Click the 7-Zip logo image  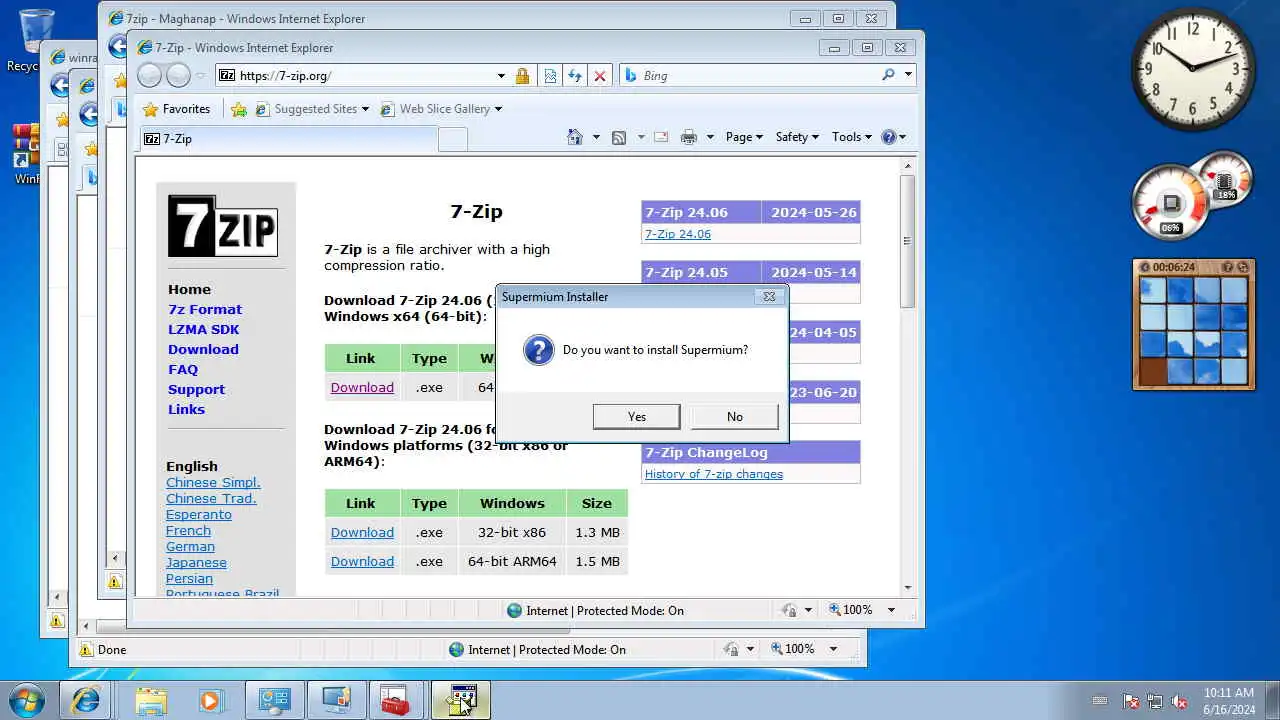click(222, 226)
